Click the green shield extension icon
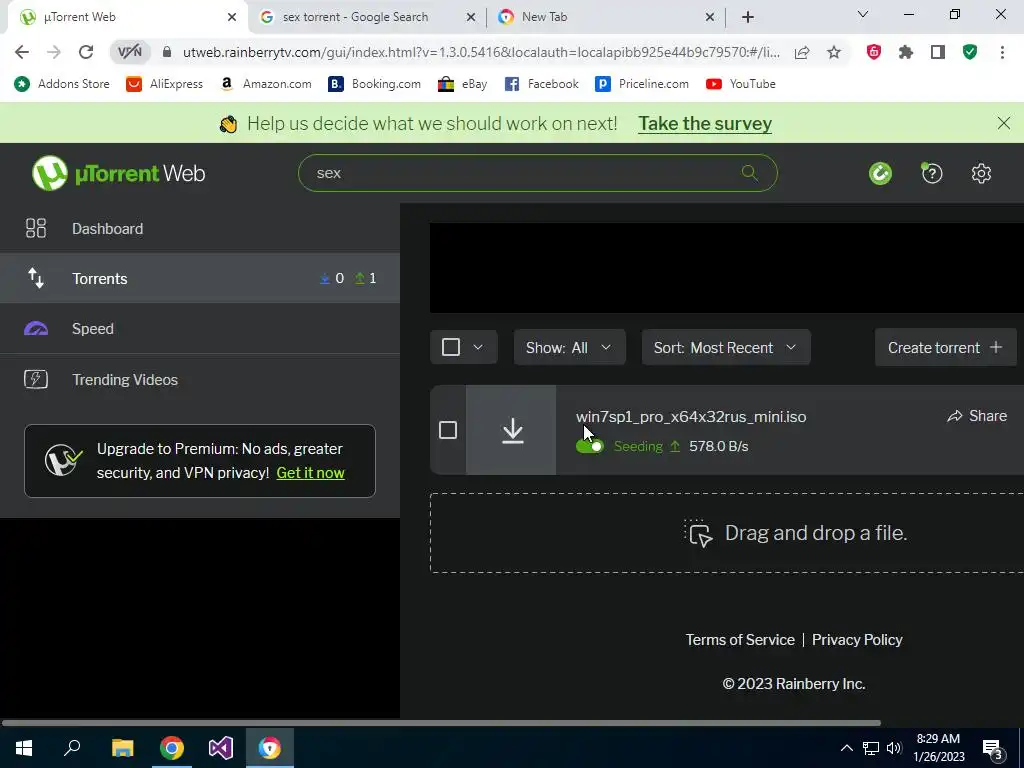 point(970,52)
